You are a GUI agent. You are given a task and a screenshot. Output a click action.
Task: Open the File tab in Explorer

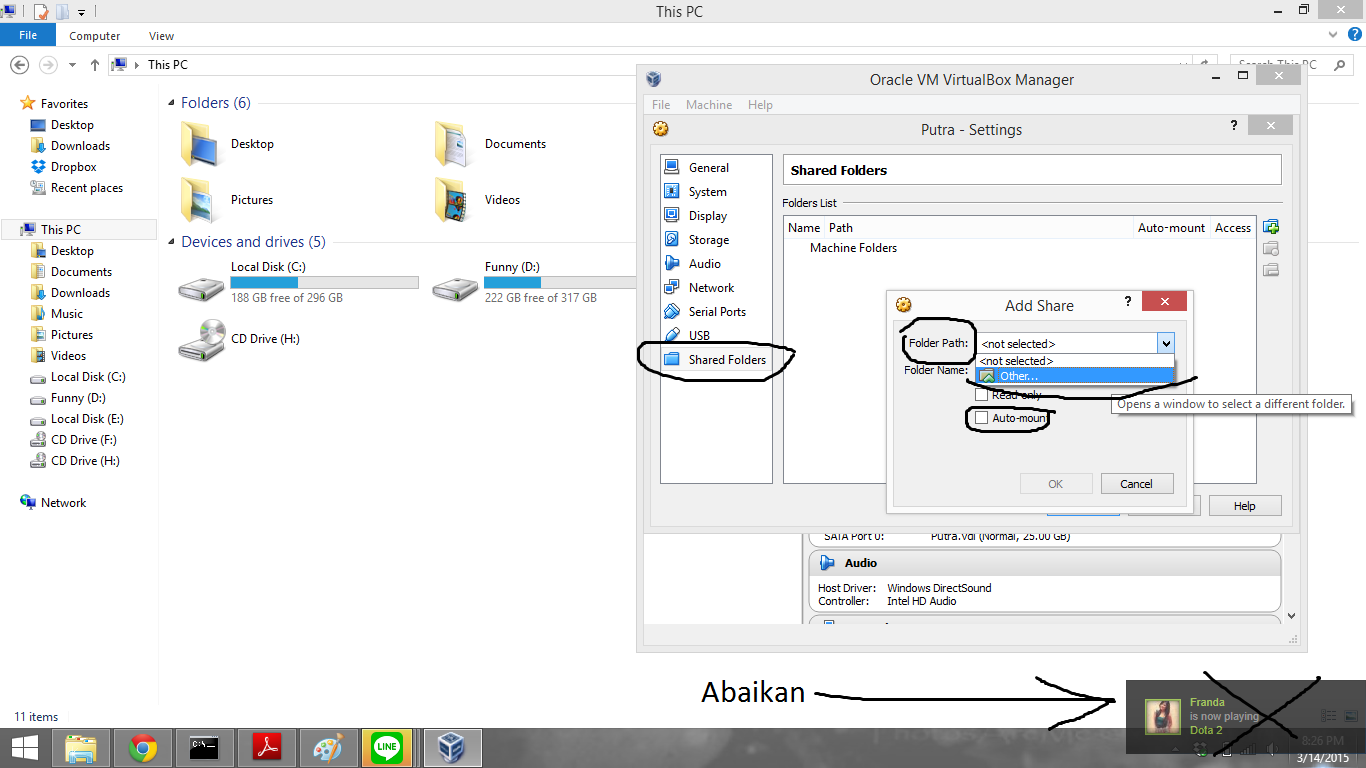click(28, 35)
